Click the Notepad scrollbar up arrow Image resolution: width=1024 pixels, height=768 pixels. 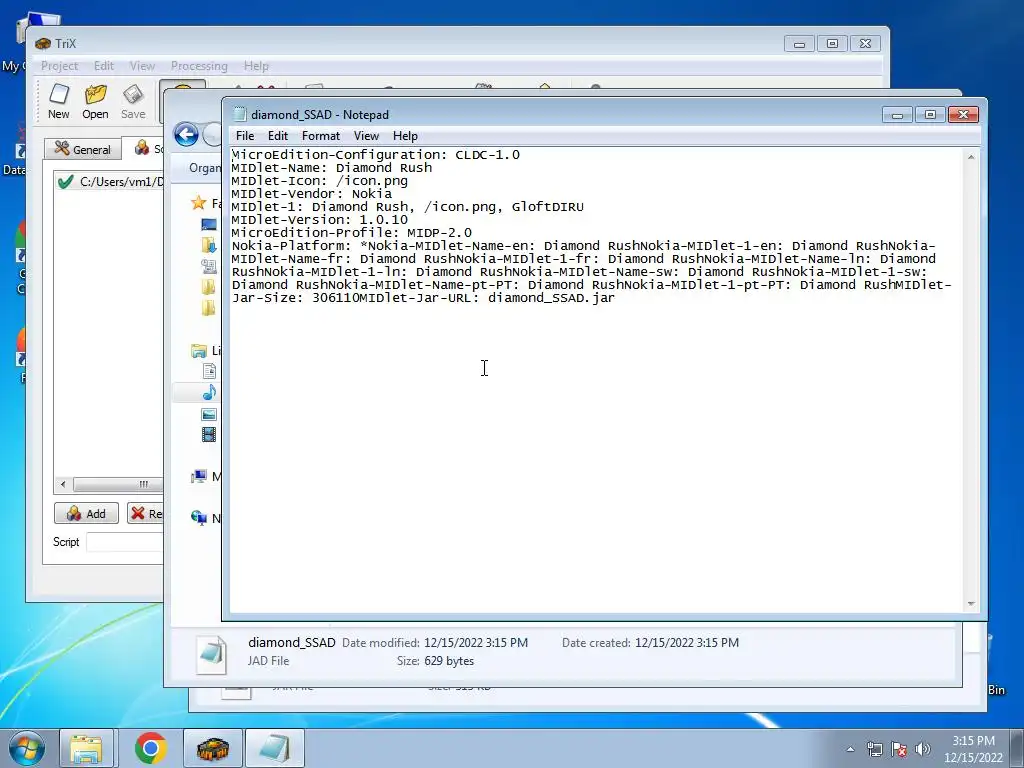click(971, 157)
